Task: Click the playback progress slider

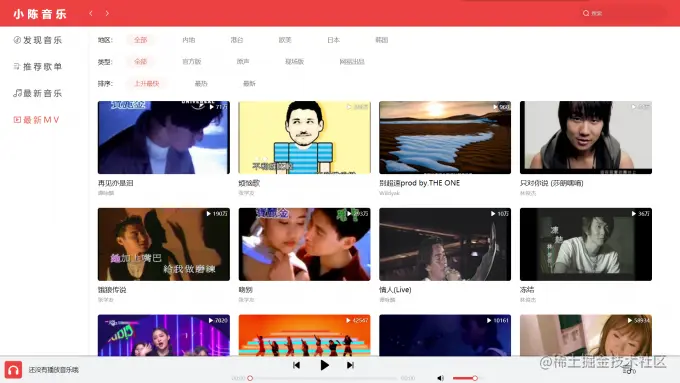Action: (323, 378)
